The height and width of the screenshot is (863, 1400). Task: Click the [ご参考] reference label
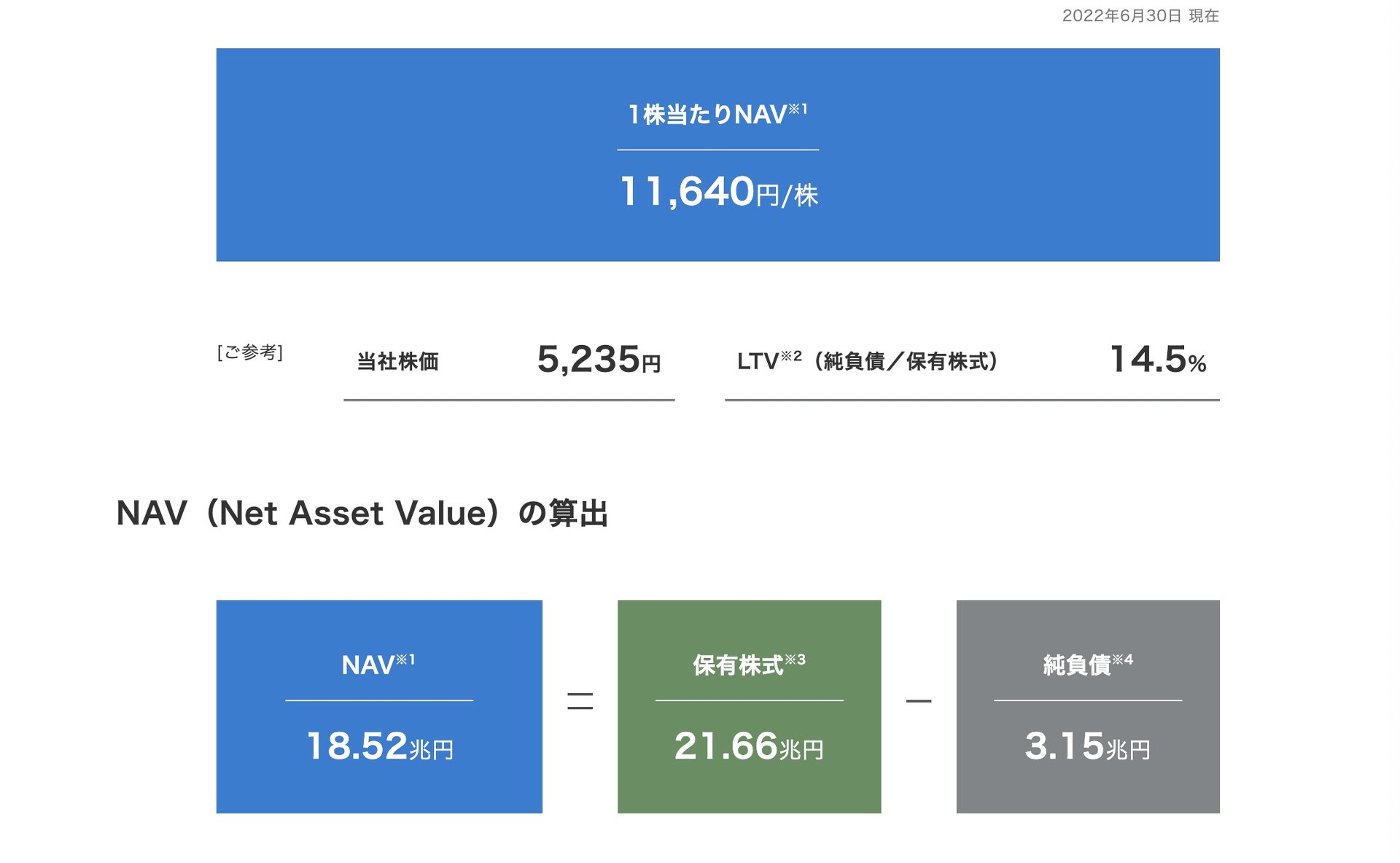point(250,352)
